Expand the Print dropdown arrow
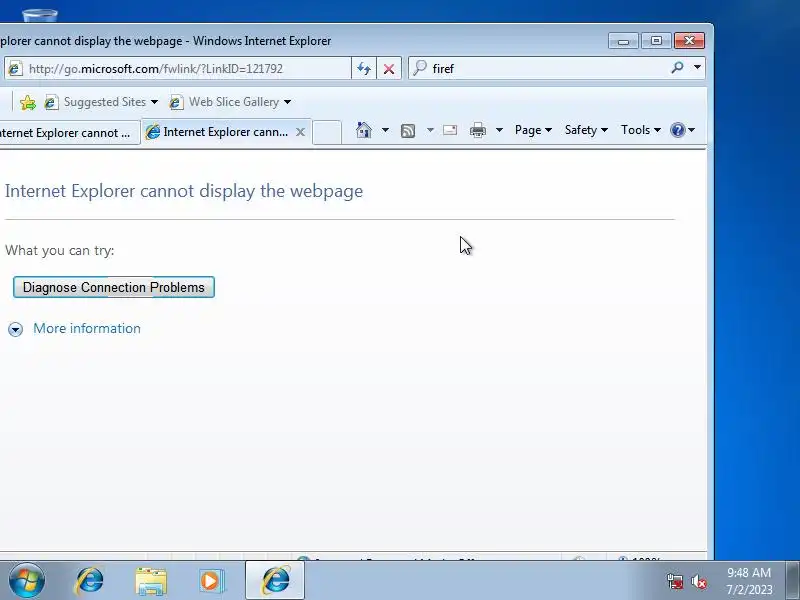The width and height of the screenshot is (800, 600). pyautogui.click(x=499, y=130)
